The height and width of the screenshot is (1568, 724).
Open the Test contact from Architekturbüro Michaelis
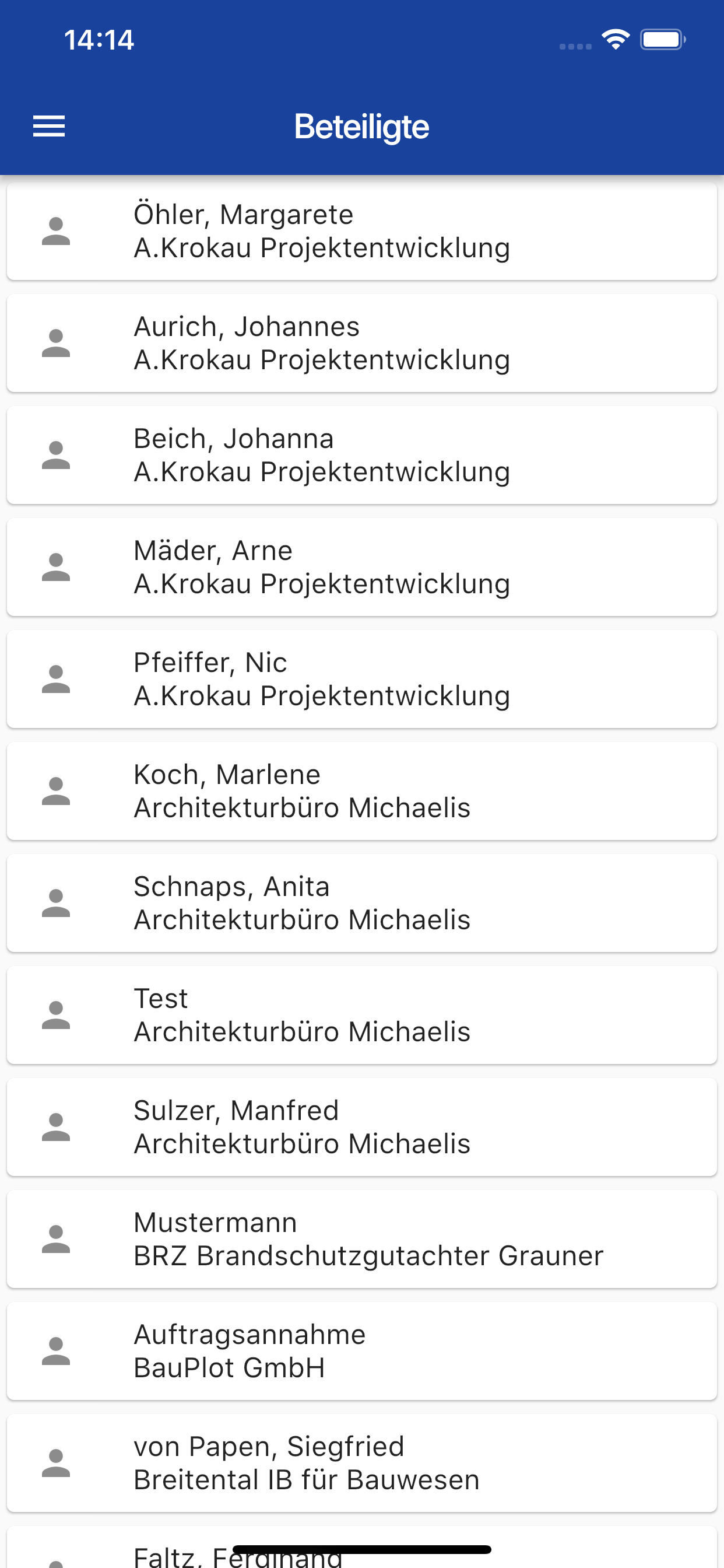point(361,1016)
